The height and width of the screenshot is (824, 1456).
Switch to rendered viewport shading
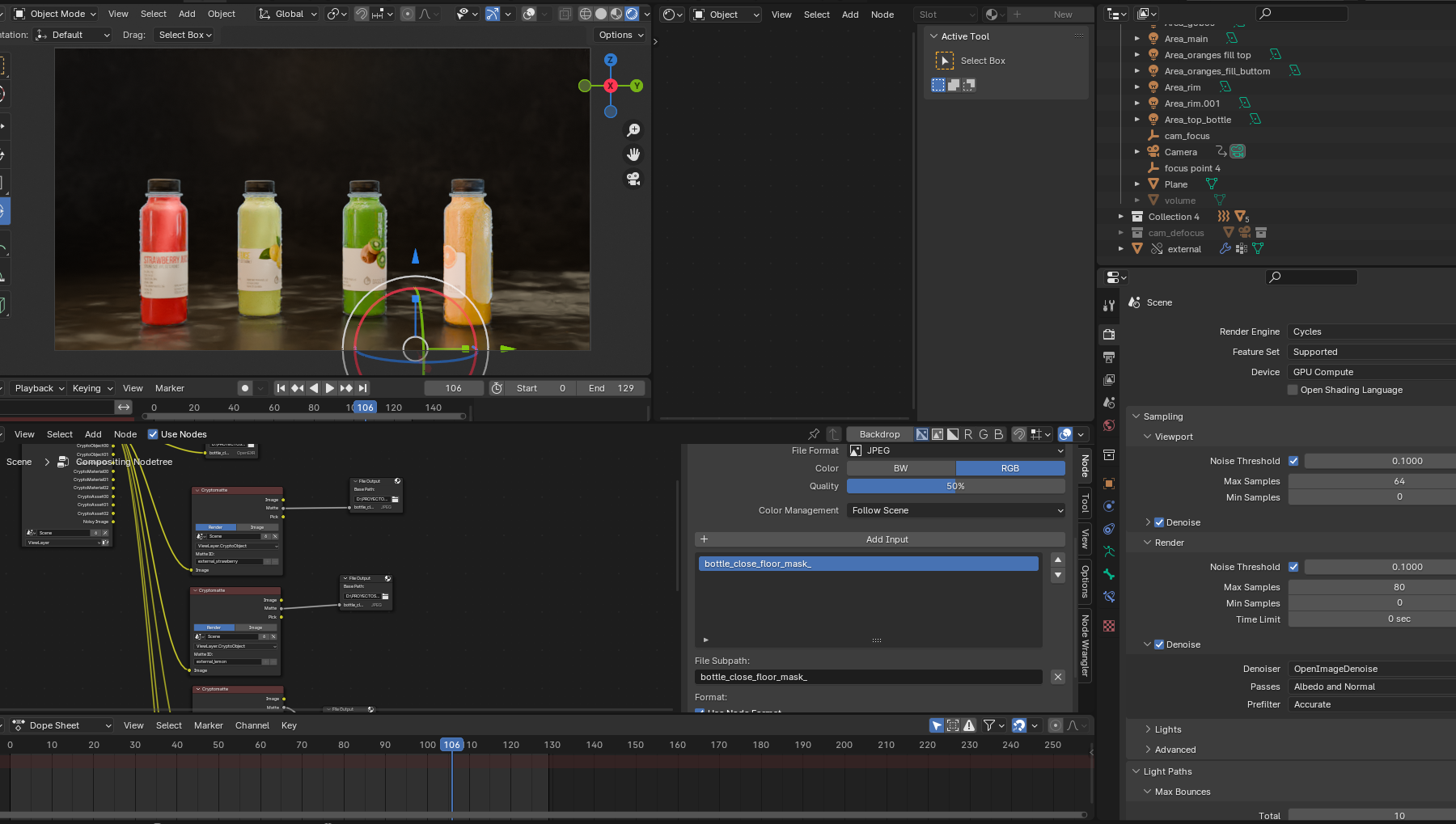[632, 14]
